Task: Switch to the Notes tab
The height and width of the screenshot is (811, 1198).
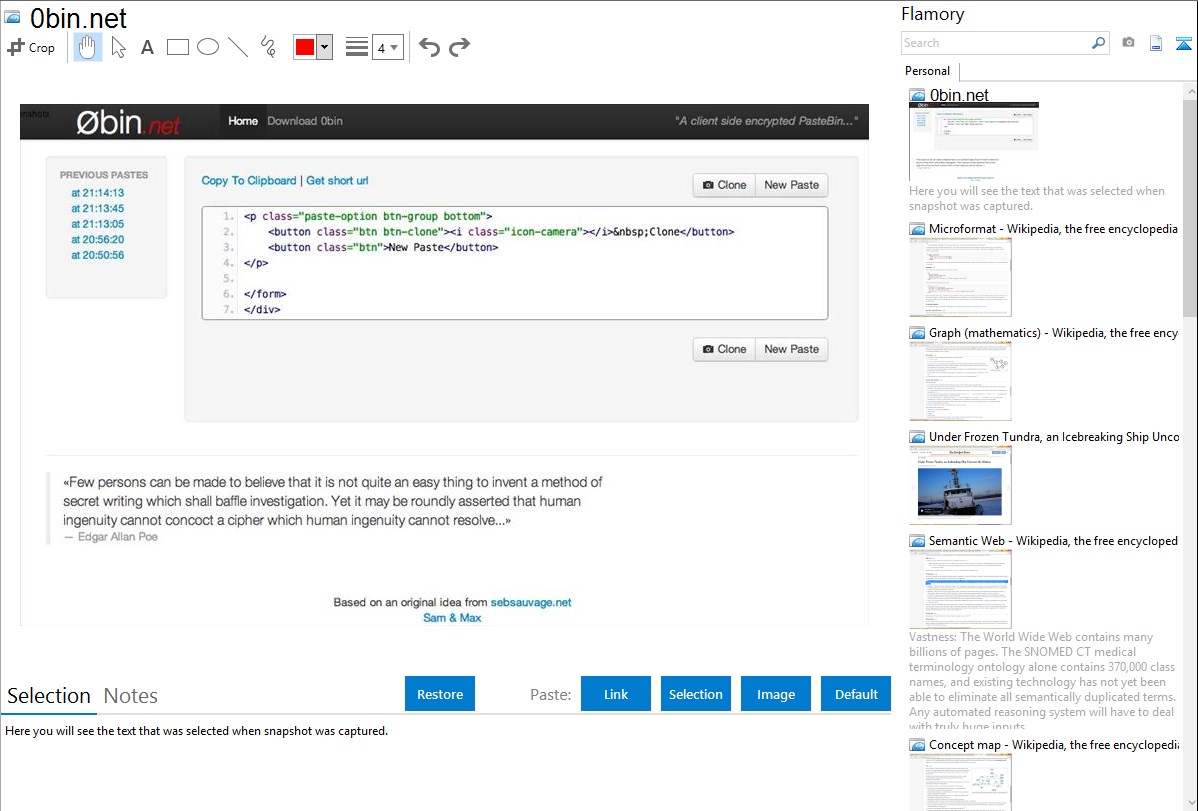Action: point(130,696)
